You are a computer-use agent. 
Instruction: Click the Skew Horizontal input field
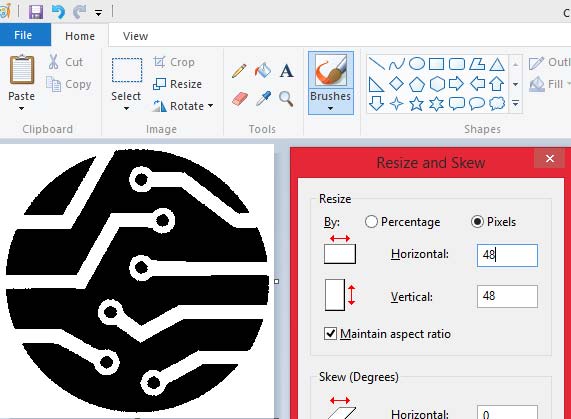coord(507,413)
